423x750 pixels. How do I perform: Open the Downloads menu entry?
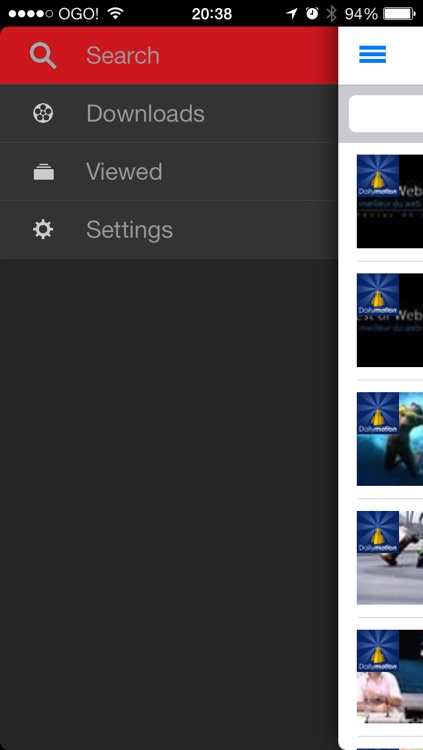coord(168,113)
